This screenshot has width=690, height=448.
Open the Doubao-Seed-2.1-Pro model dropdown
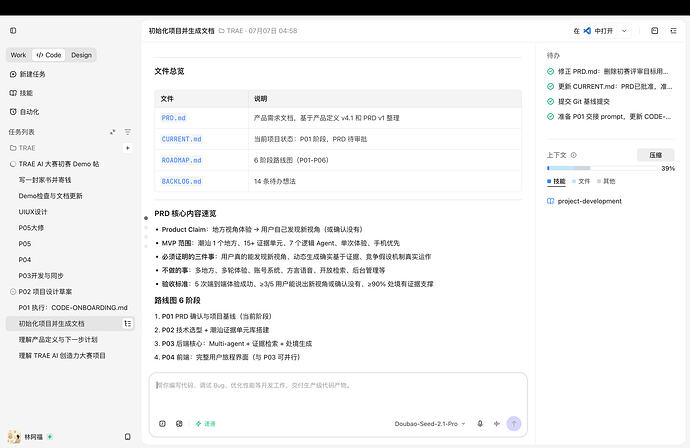pyautogui.click(x=429, y=423)
